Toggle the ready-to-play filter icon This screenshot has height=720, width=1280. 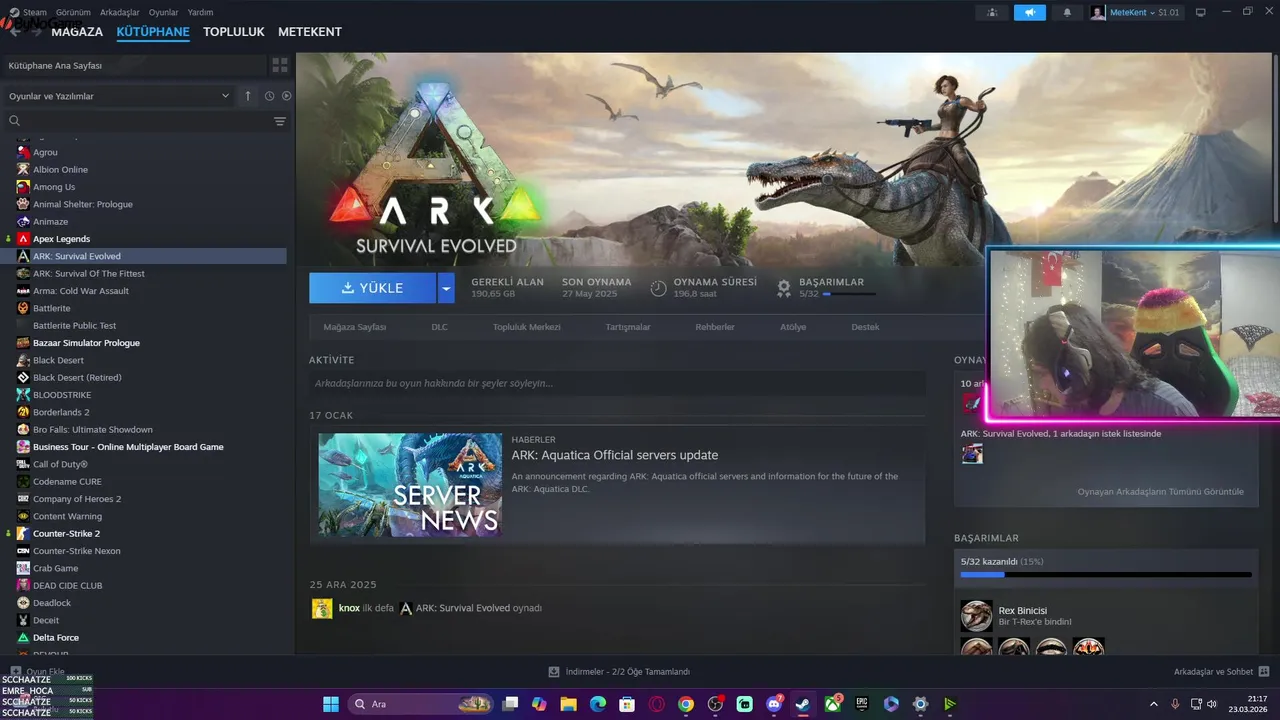tap(286, 96)
